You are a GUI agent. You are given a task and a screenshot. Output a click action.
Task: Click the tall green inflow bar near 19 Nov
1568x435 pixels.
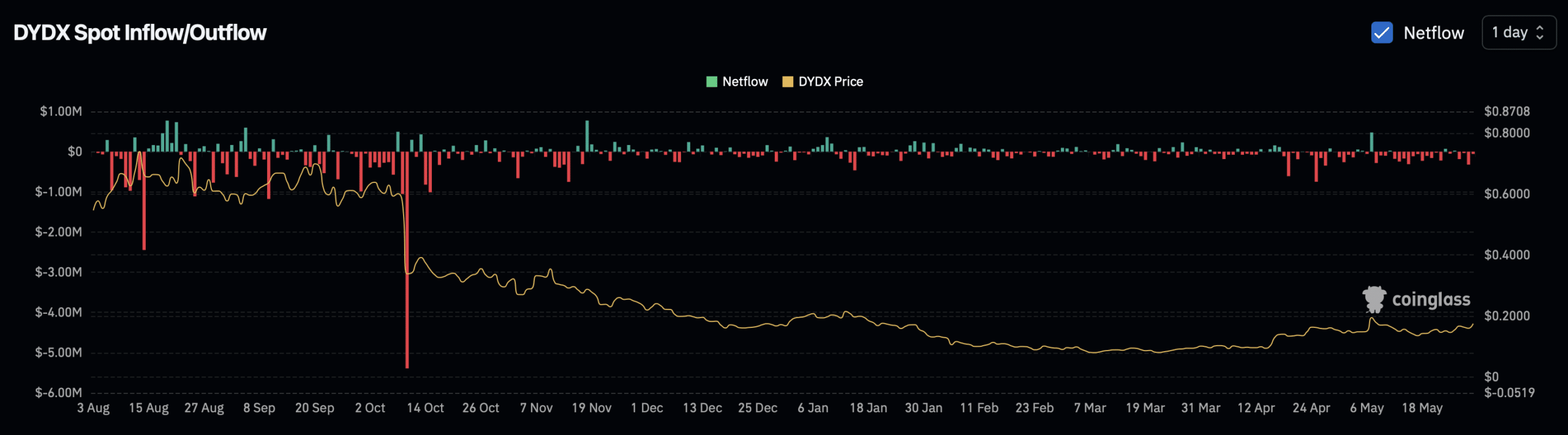[x=587, y=136]
